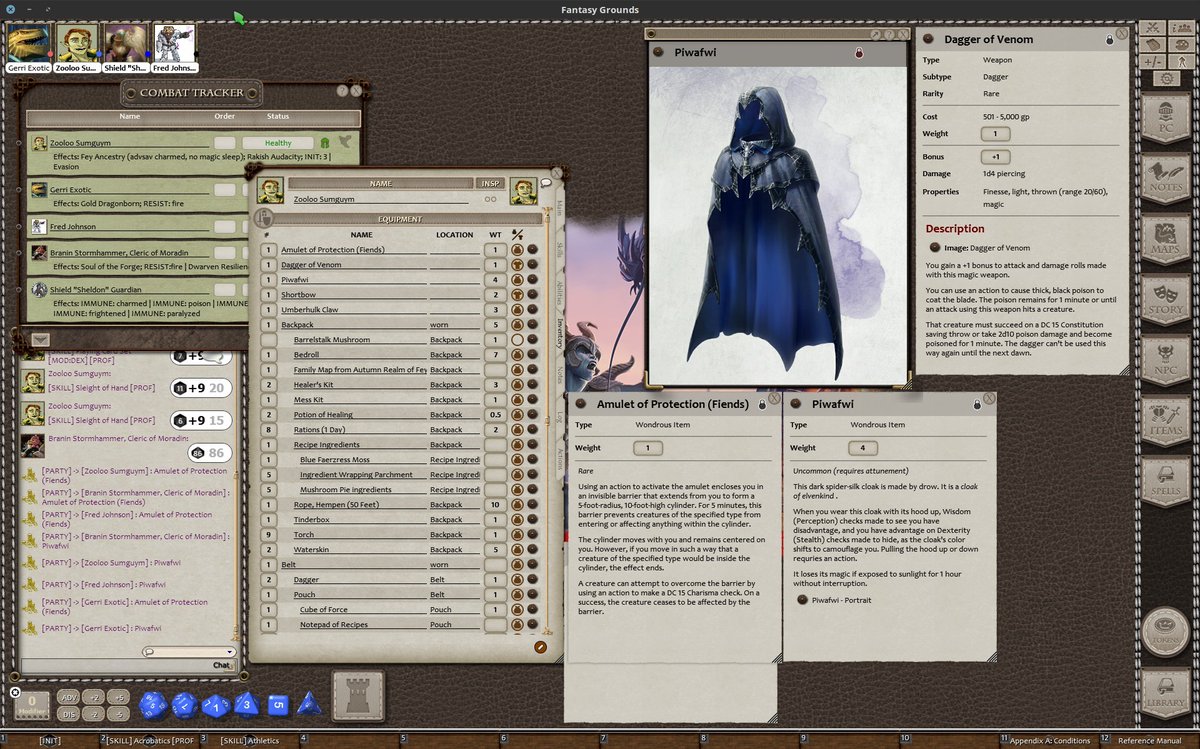The height and width of the screenshot is (749, 1200).
Task: Open the Items sidebar button
Action: click(x=1165, y=422)
